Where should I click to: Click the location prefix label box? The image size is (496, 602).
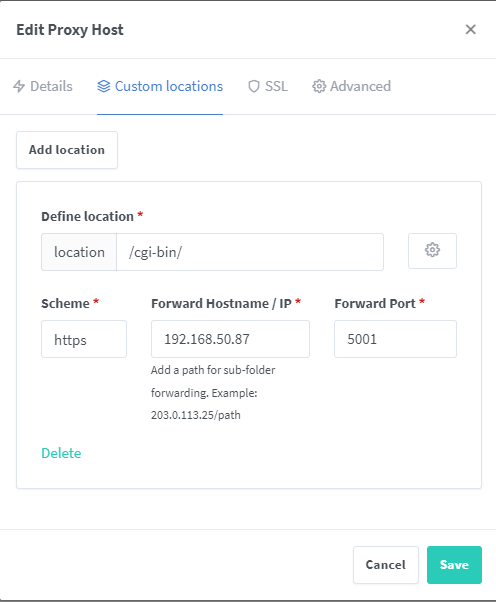(x=79, y=252)
